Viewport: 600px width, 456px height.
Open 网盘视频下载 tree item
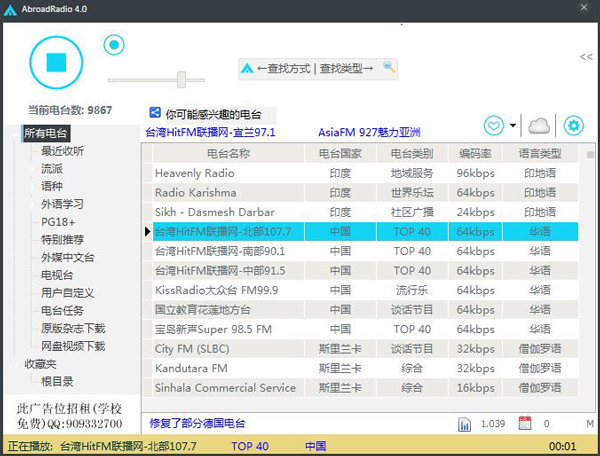(73, 346)
